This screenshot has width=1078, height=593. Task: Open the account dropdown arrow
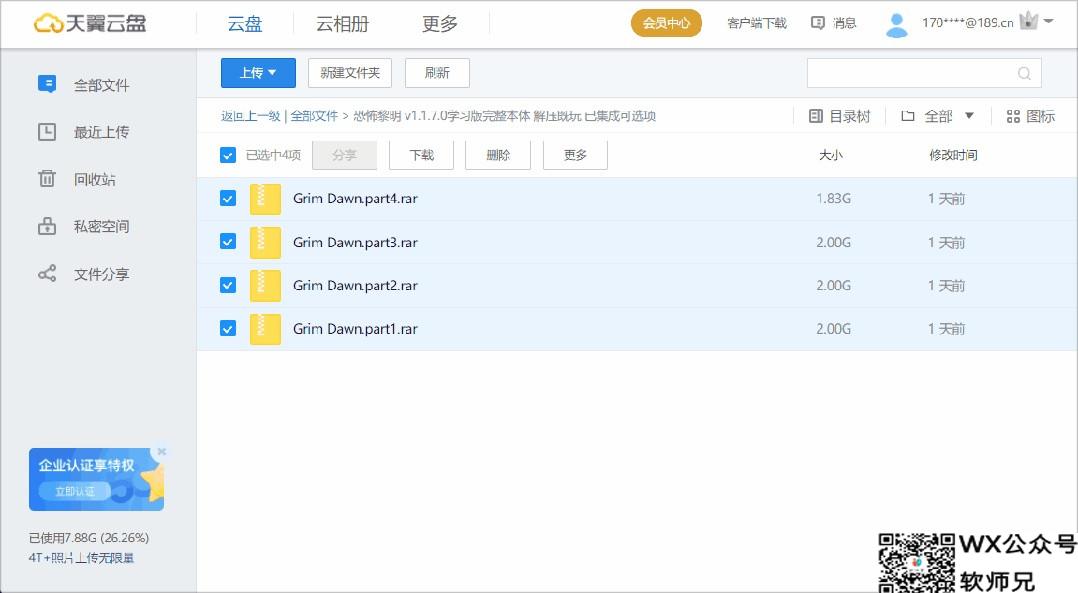coord(1048,21)
